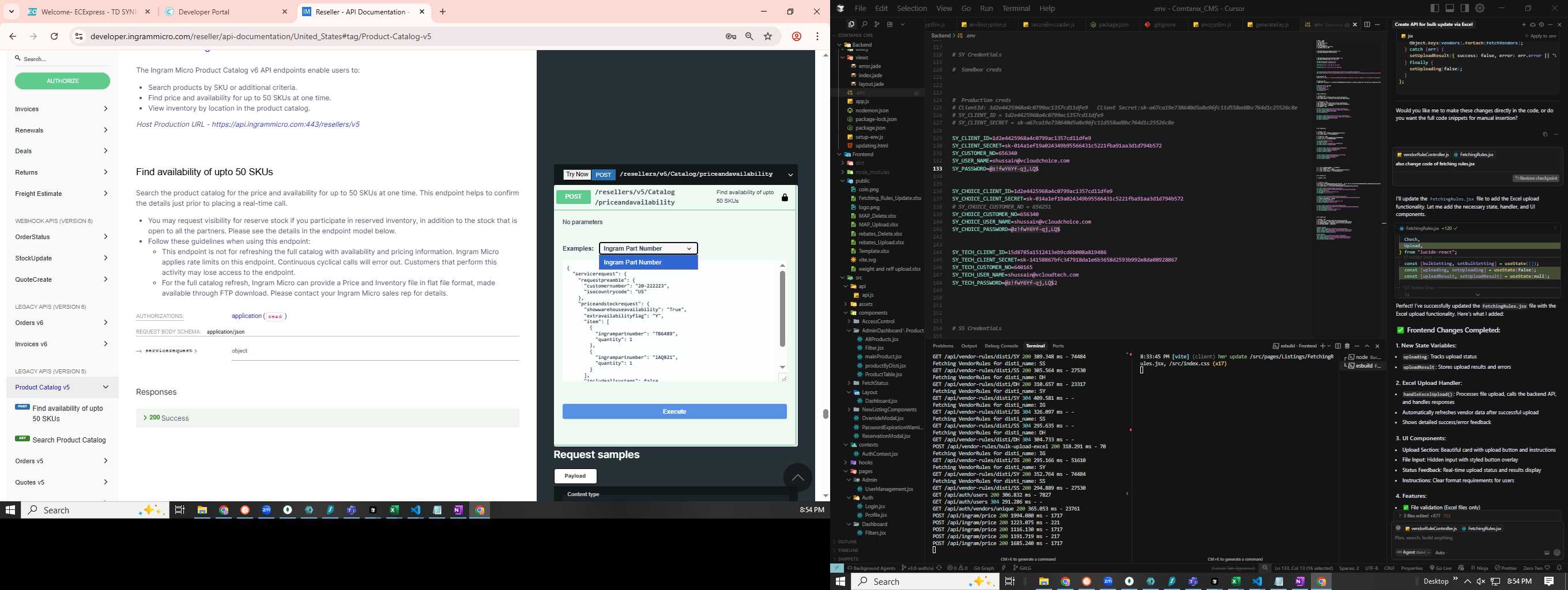Start a new chat in Cursor
1568x590 pixels.
(1524, 24)
